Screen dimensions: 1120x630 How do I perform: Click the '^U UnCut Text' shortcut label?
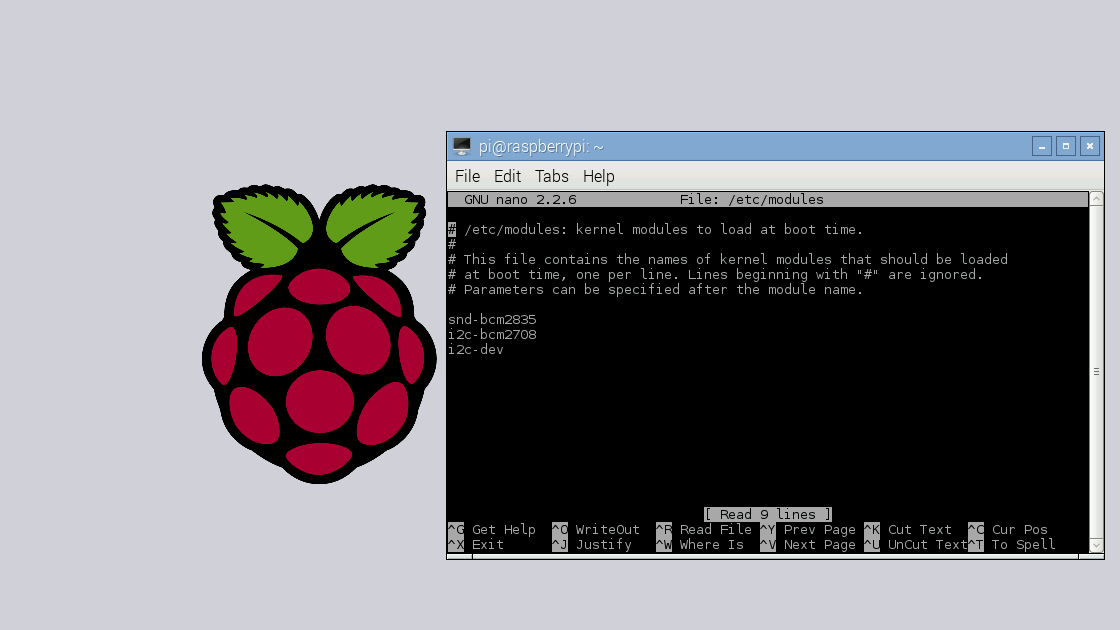coord(916,544)
